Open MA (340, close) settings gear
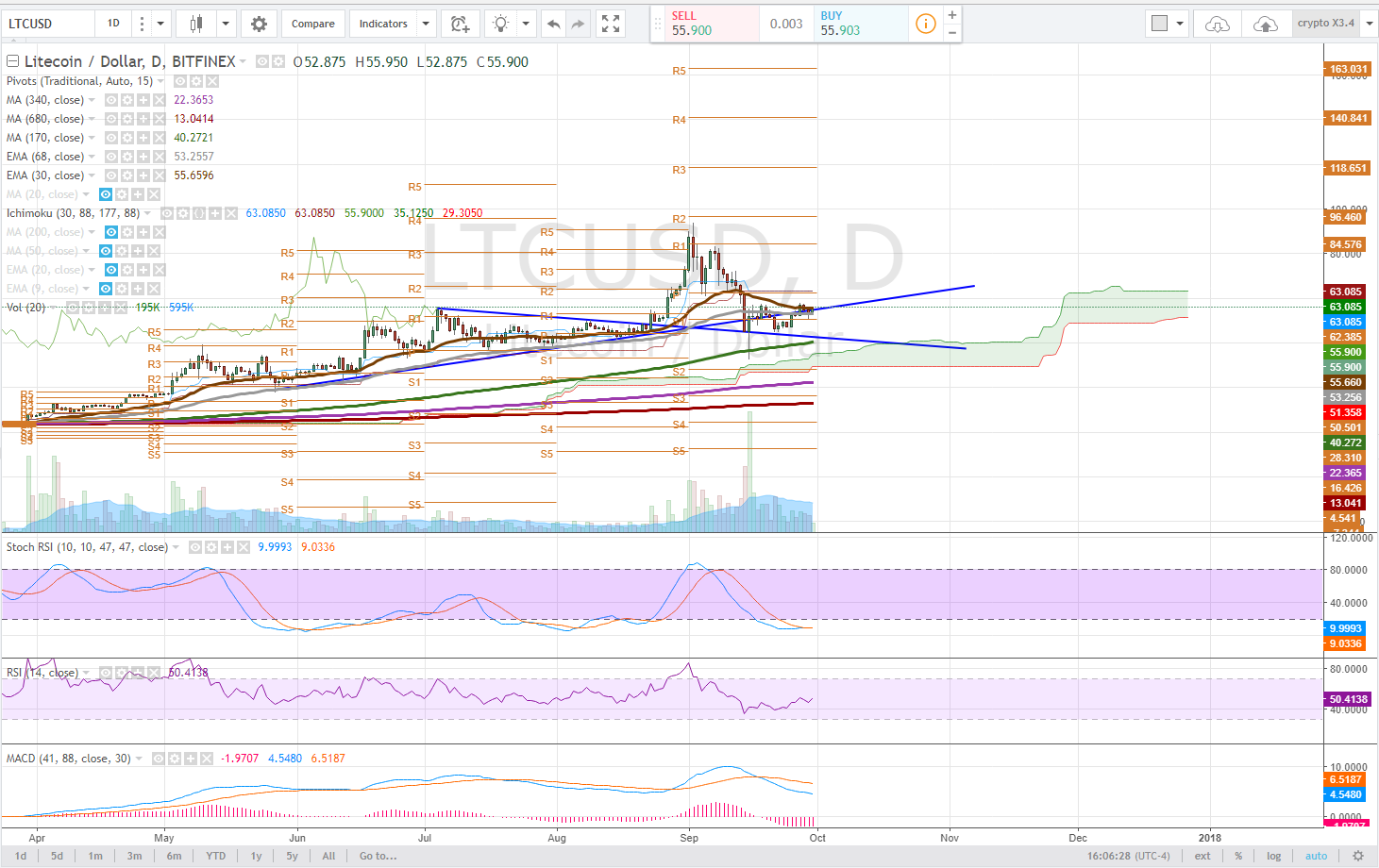The image size is (1379, 868). pos(127,100)
